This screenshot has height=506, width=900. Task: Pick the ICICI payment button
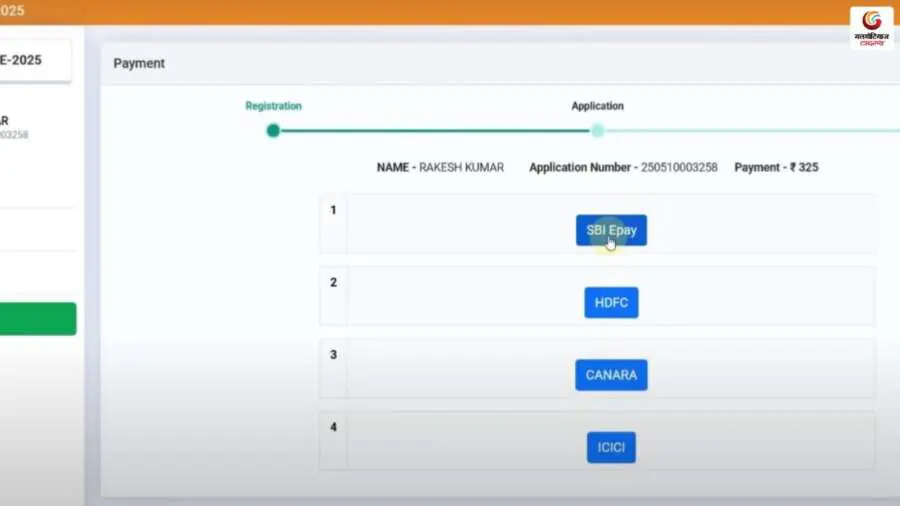click(x=611, y=447)
